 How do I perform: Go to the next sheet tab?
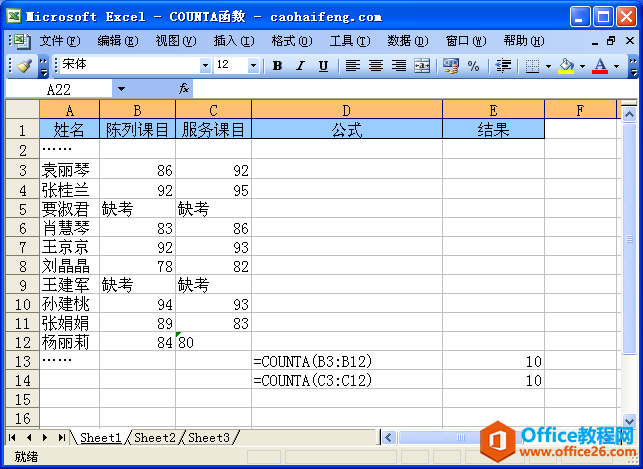[x=45, y=438]
